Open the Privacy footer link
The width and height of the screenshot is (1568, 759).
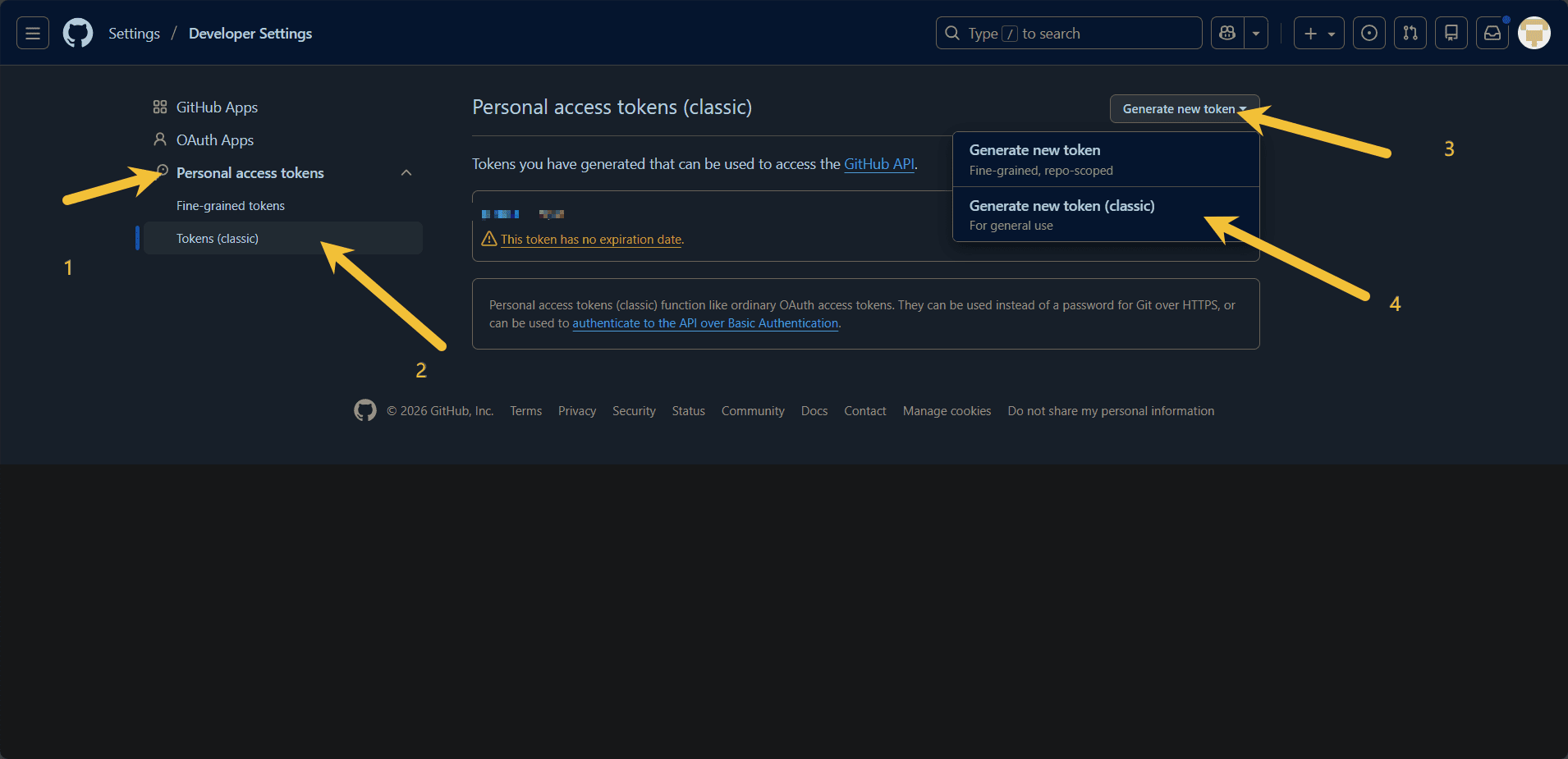tap(577, 411)
